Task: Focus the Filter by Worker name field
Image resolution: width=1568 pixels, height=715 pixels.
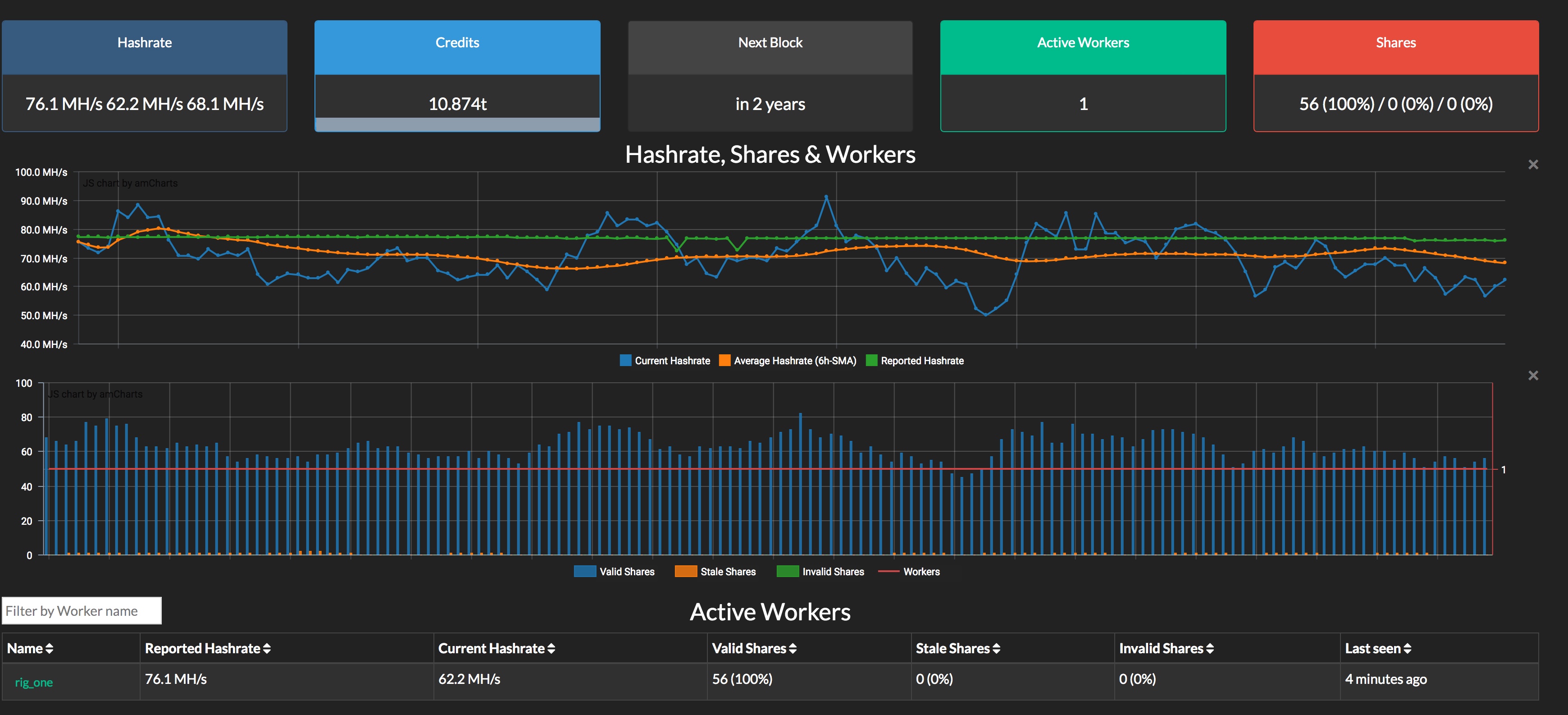Action: coord(82,610)
